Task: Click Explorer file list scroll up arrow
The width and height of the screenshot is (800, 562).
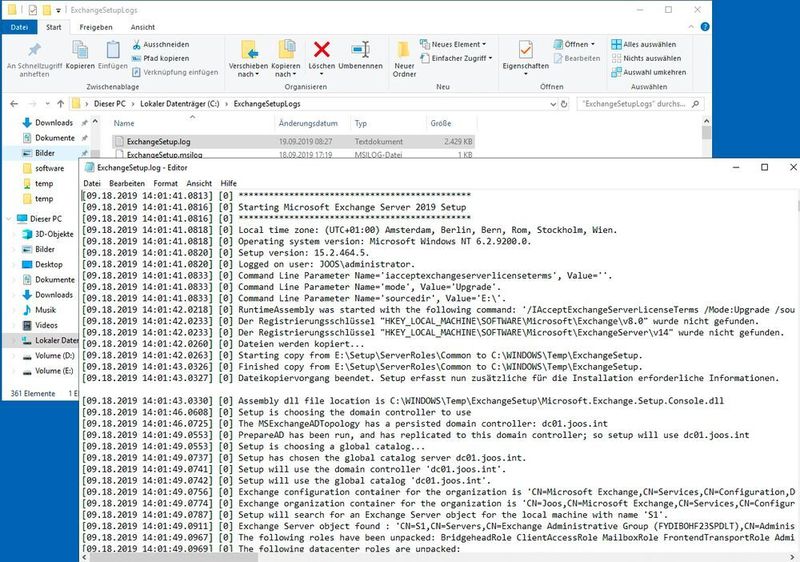Action: 706,121
